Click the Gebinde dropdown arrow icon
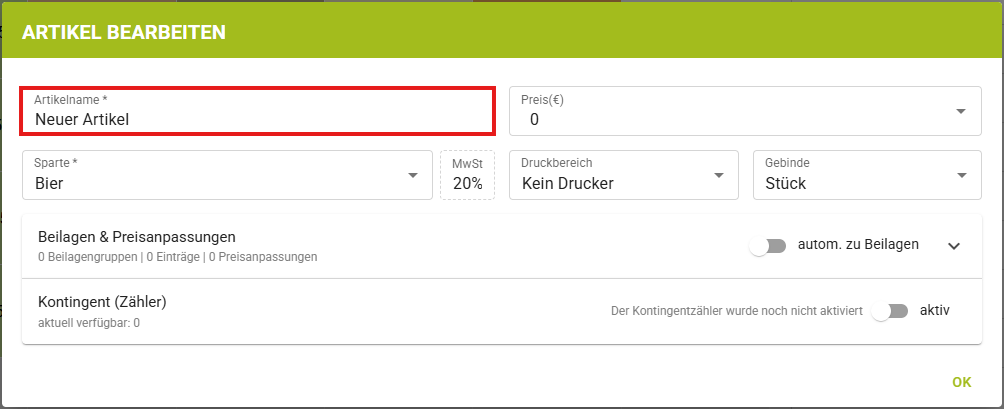The height and width of the screenshot is (409, 1004). click(961, 176)
